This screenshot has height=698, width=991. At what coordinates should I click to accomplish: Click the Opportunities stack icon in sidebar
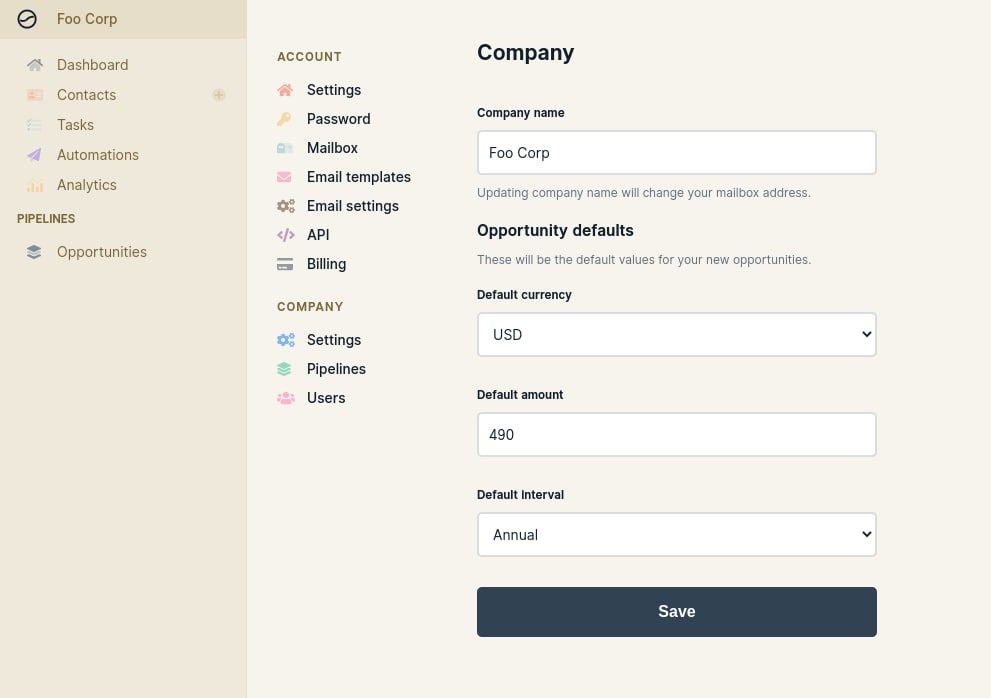pos(35,252)
